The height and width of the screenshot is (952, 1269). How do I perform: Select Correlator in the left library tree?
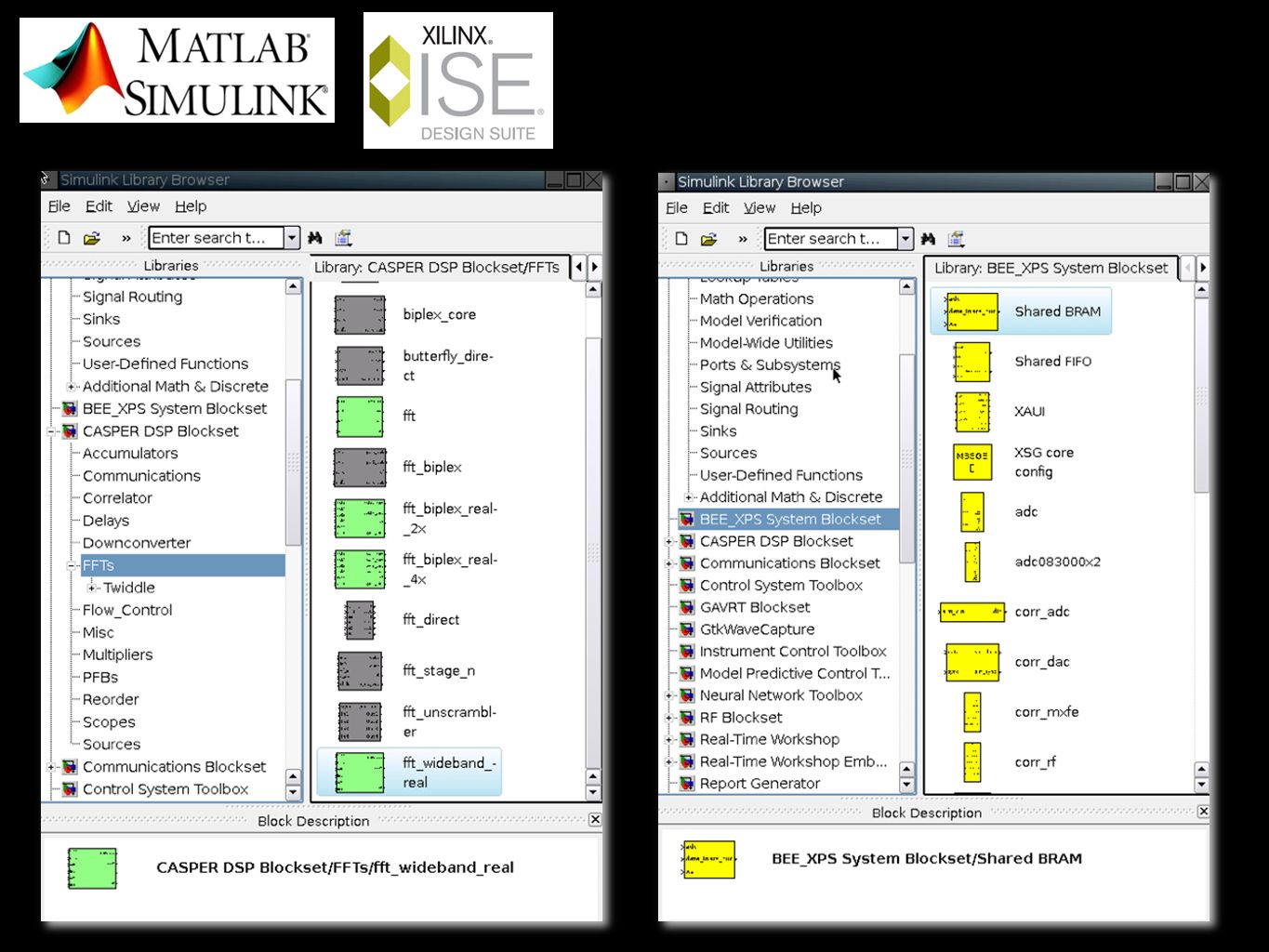point(117,498)
